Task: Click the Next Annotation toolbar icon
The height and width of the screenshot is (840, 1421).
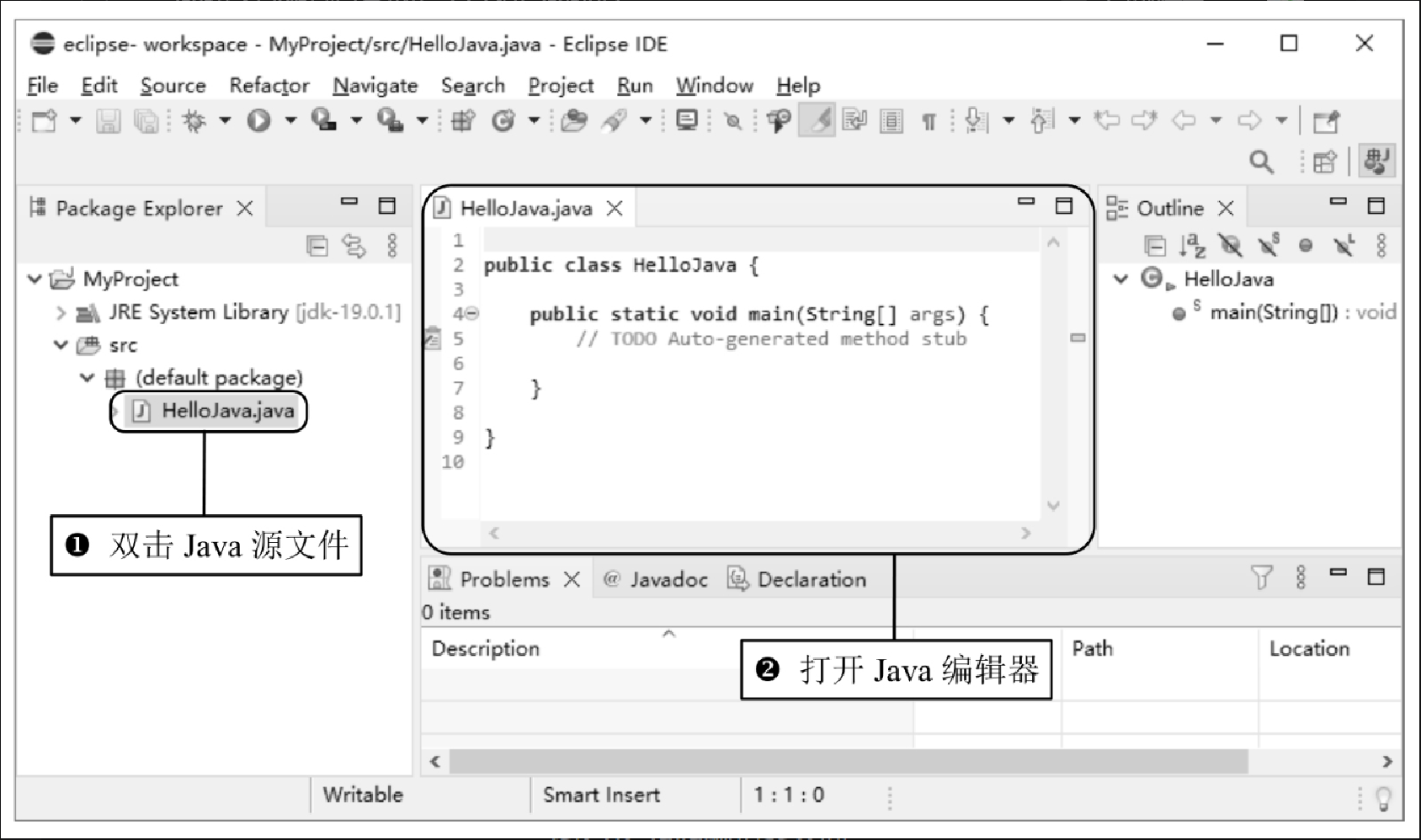Action: tap(977, 121)
